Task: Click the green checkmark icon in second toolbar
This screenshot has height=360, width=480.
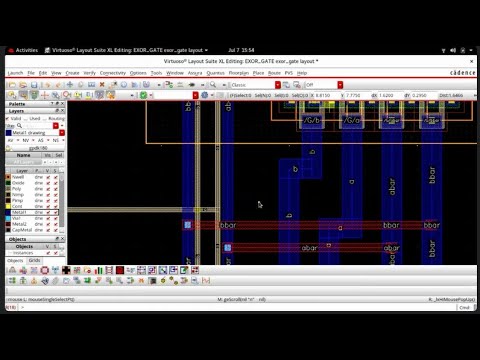Action: [x=143, y=95]
